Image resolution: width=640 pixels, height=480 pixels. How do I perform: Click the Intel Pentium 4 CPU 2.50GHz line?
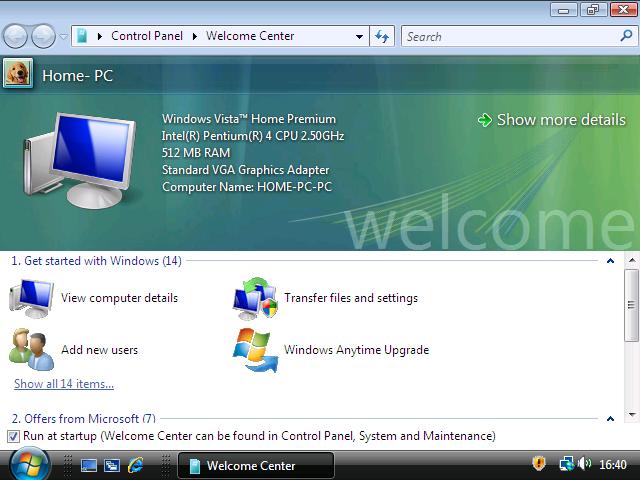click(253, 136)
